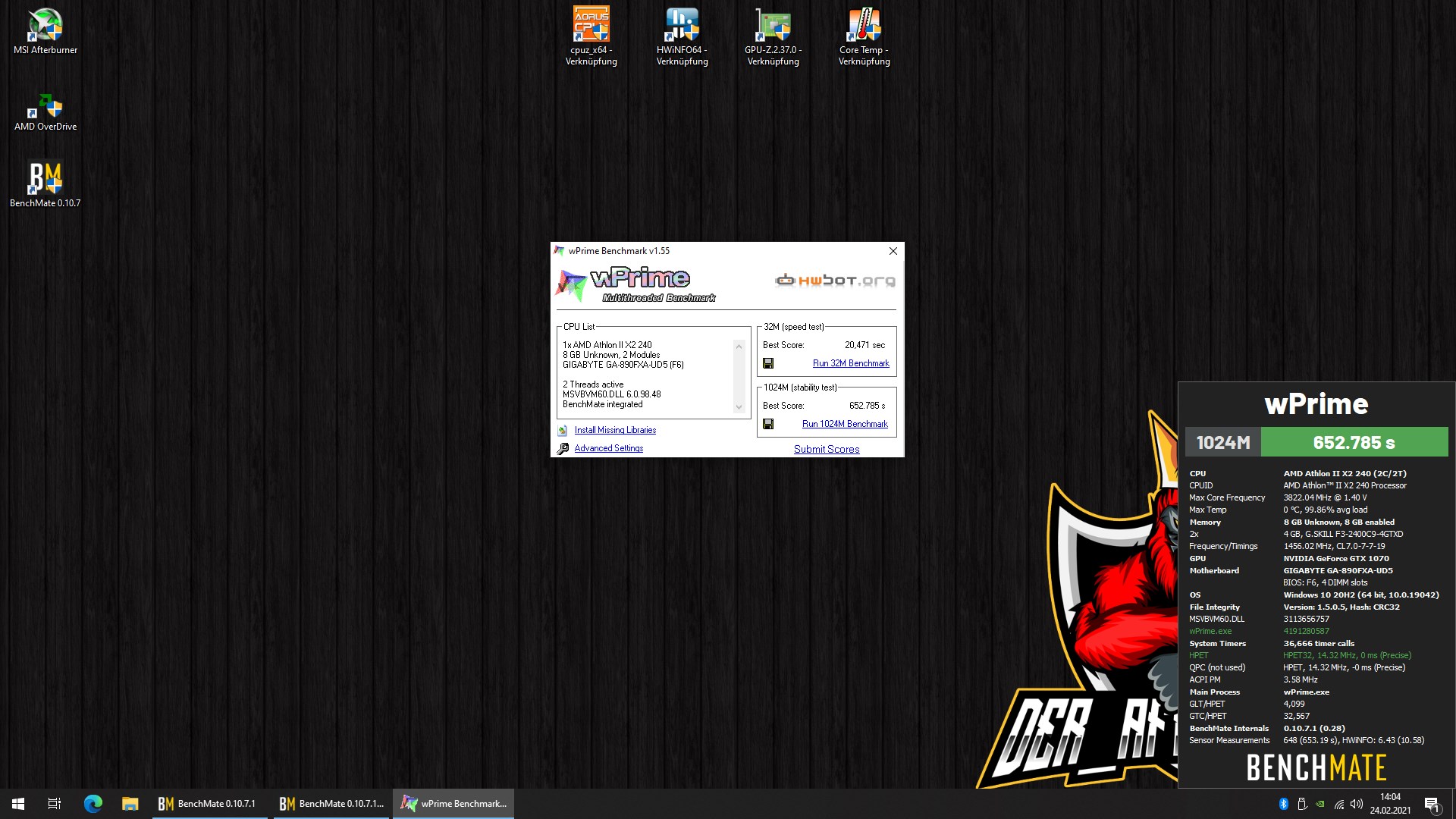The image size is (1456, 819).
Task: Open the Core Temp shortcut icon
Action: point(864,36)
